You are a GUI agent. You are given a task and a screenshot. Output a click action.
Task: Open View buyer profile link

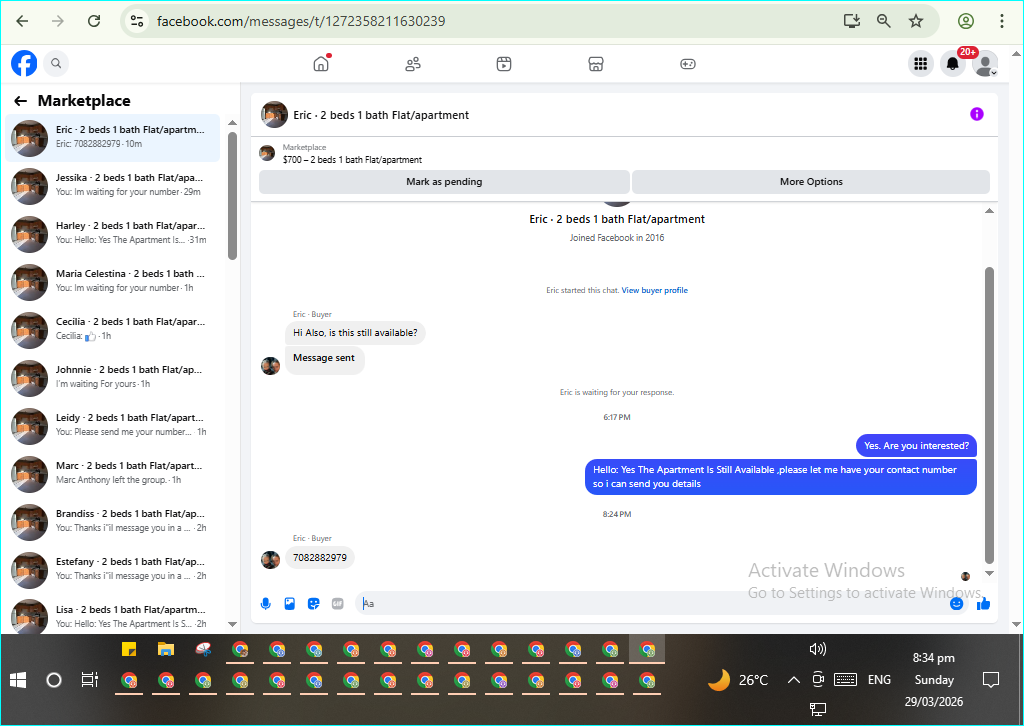[654, 291]
